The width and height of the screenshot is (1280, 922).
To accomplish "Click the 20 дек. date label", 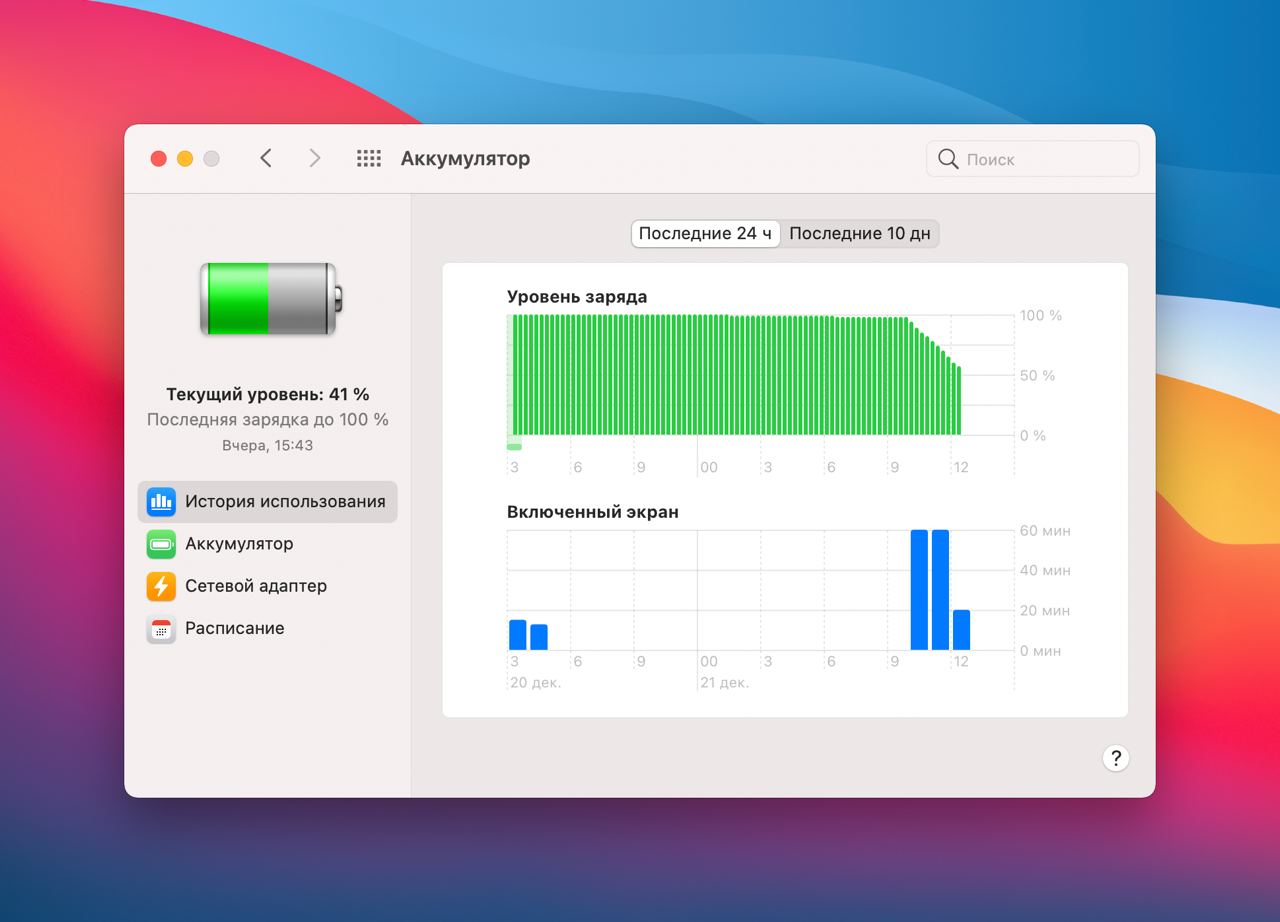I will pyautogui.click(x=536, y=683).
